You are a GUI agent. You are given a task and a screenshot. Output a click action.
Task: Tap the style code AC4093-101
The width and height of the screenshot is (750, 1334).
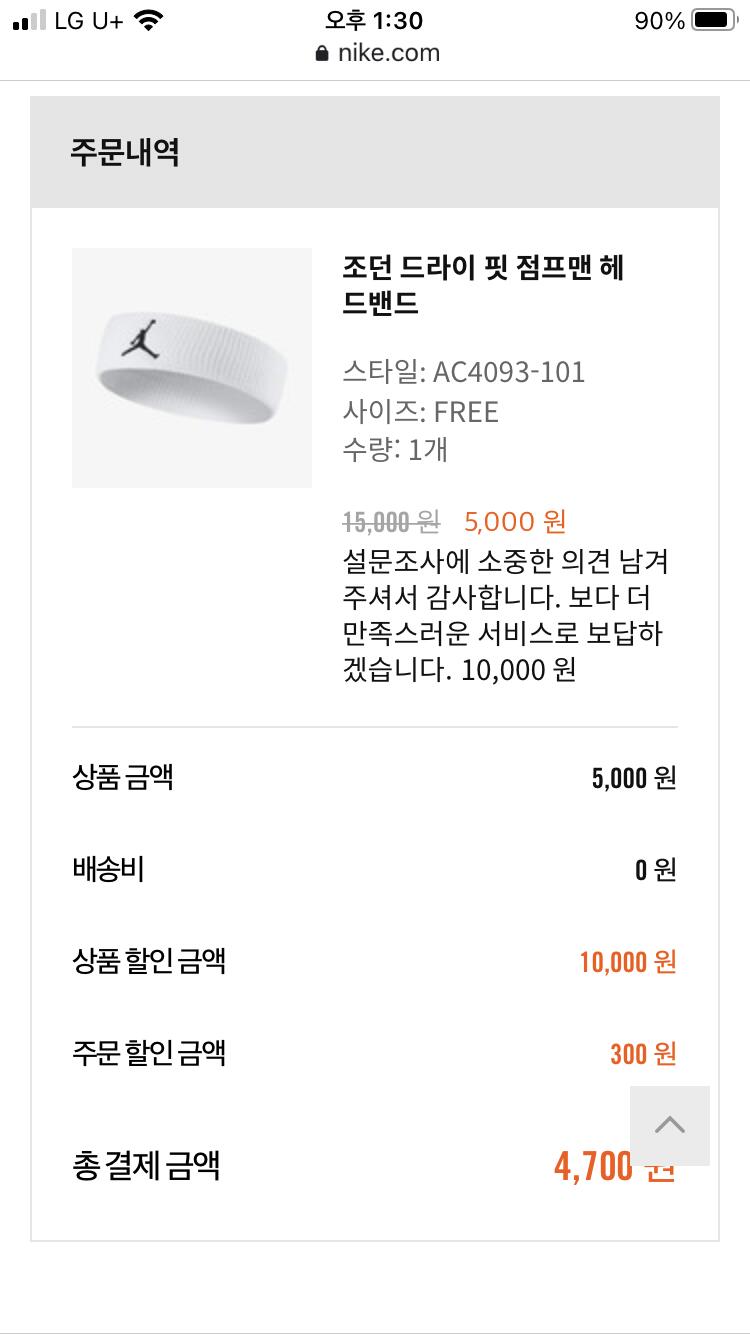pos(508,372)
